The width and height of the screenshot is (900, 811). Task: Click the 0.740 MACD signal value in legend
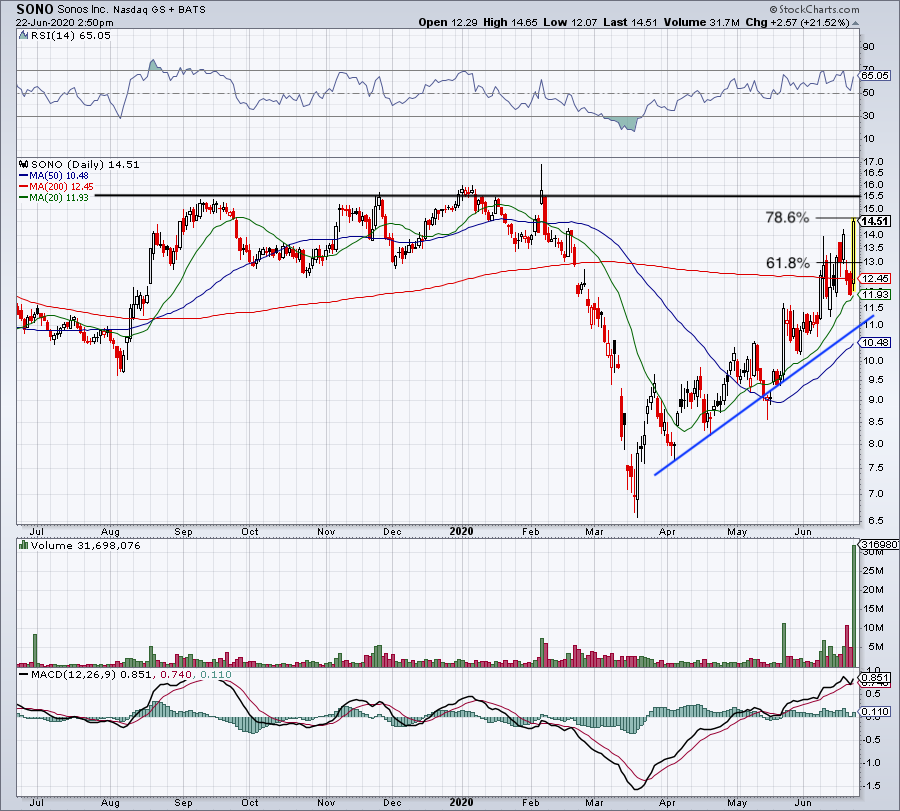coord(176,674)
